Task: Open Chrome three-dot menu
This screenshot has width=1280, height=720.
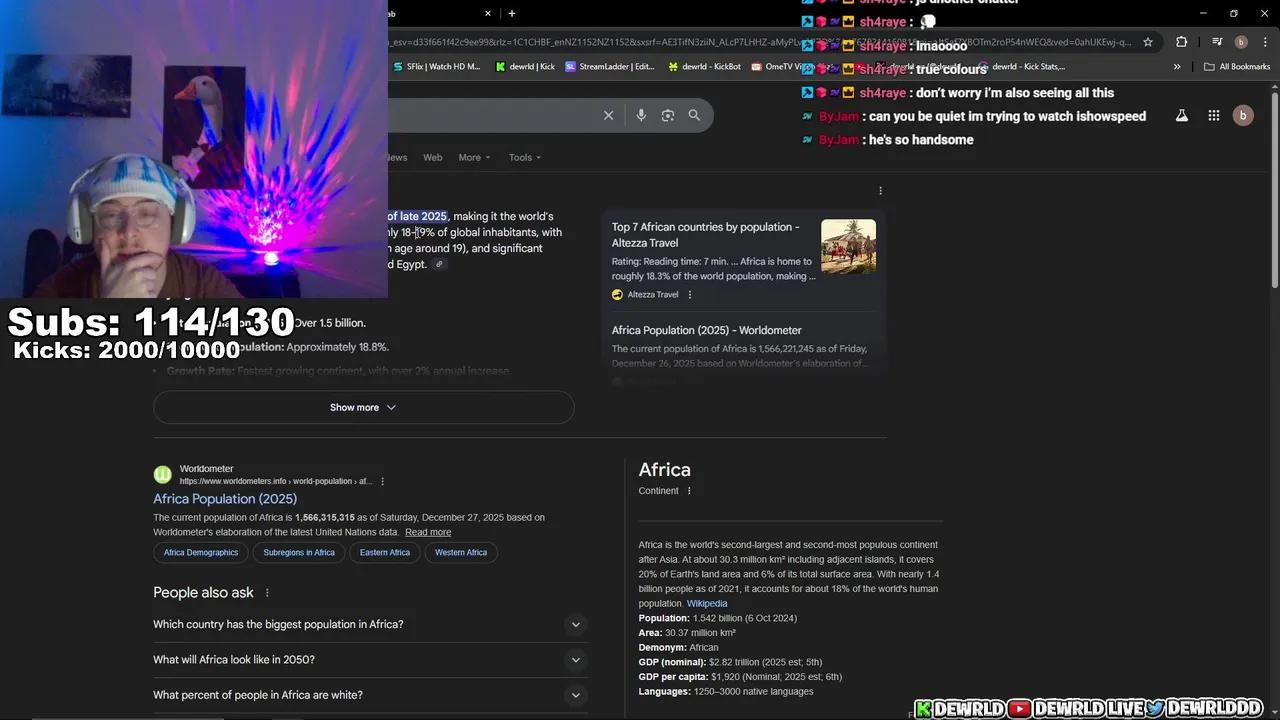Action: [1265, 42]
